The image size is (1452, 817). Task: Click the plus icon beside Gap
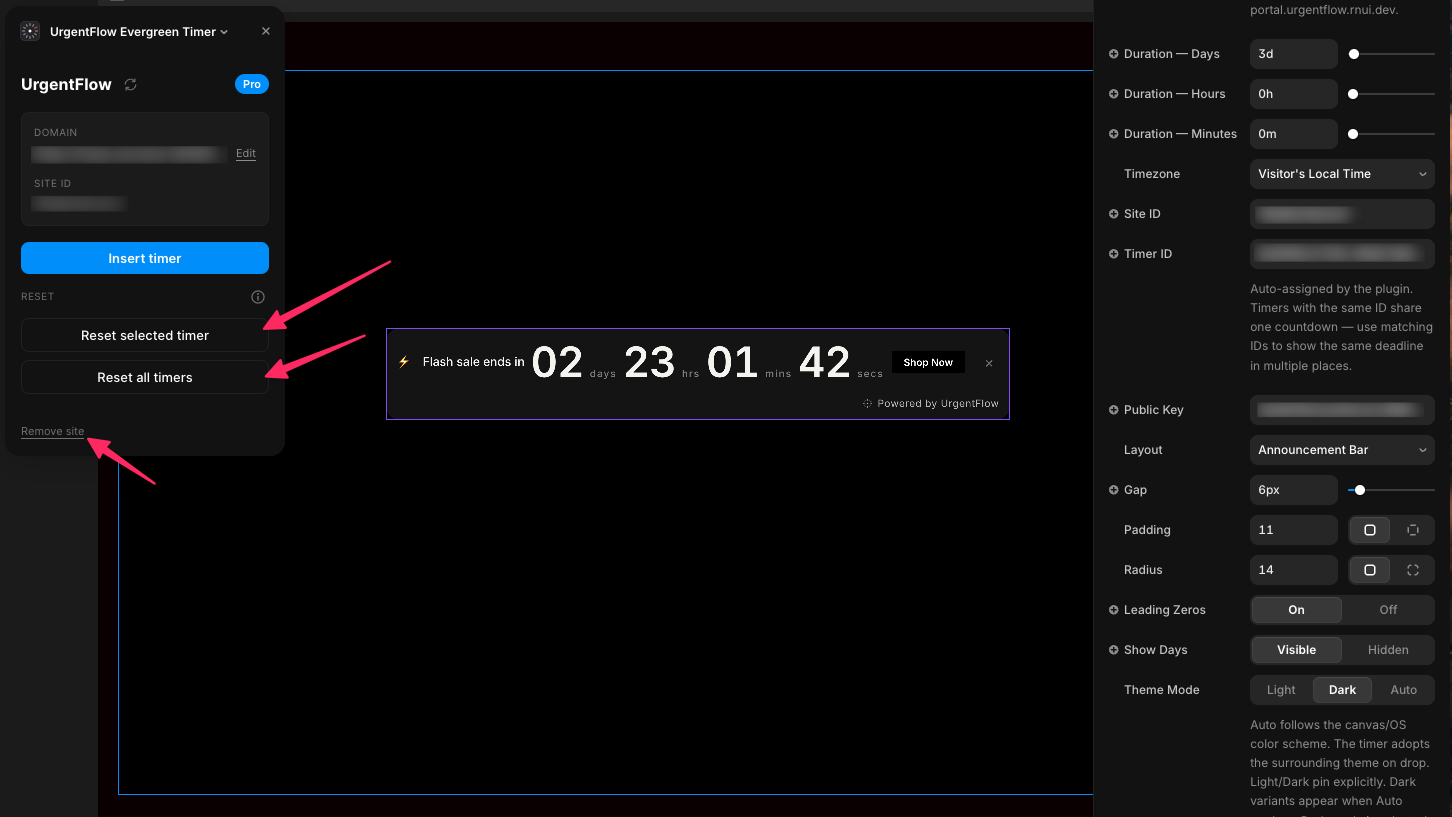click(1114, 490)
